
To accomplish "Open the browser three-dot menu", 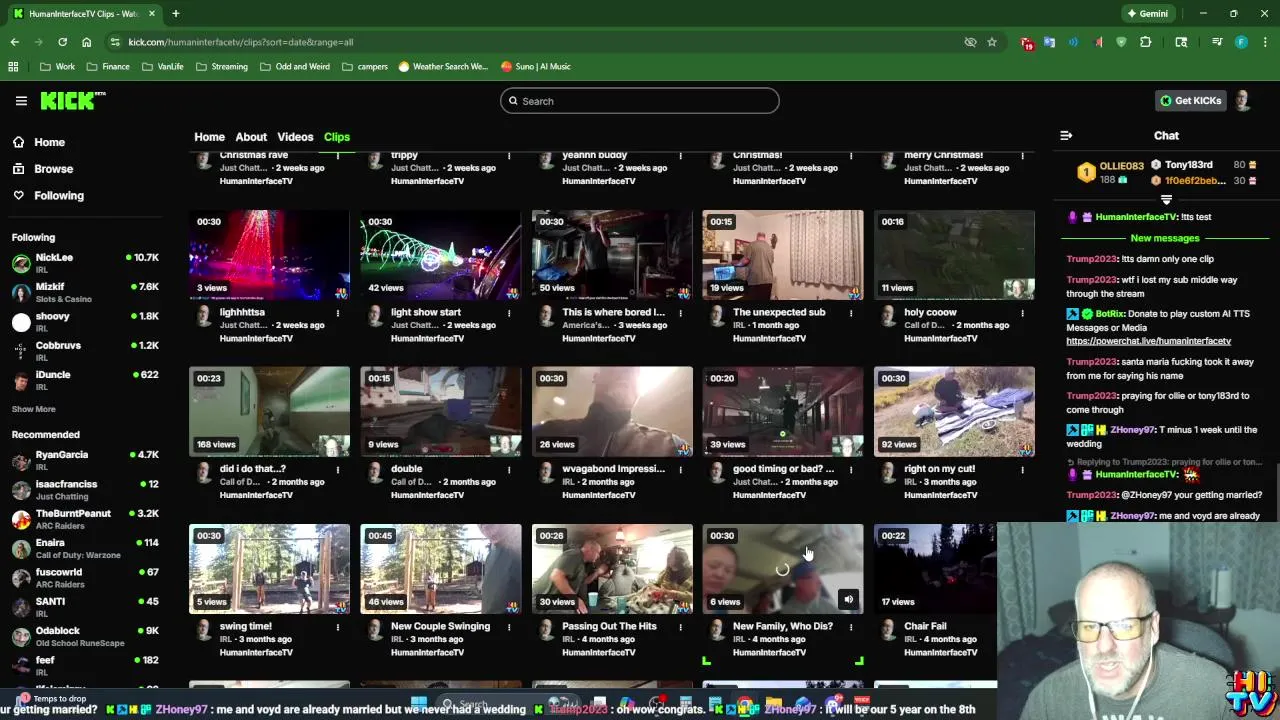I will click(x=1265, y=42).
